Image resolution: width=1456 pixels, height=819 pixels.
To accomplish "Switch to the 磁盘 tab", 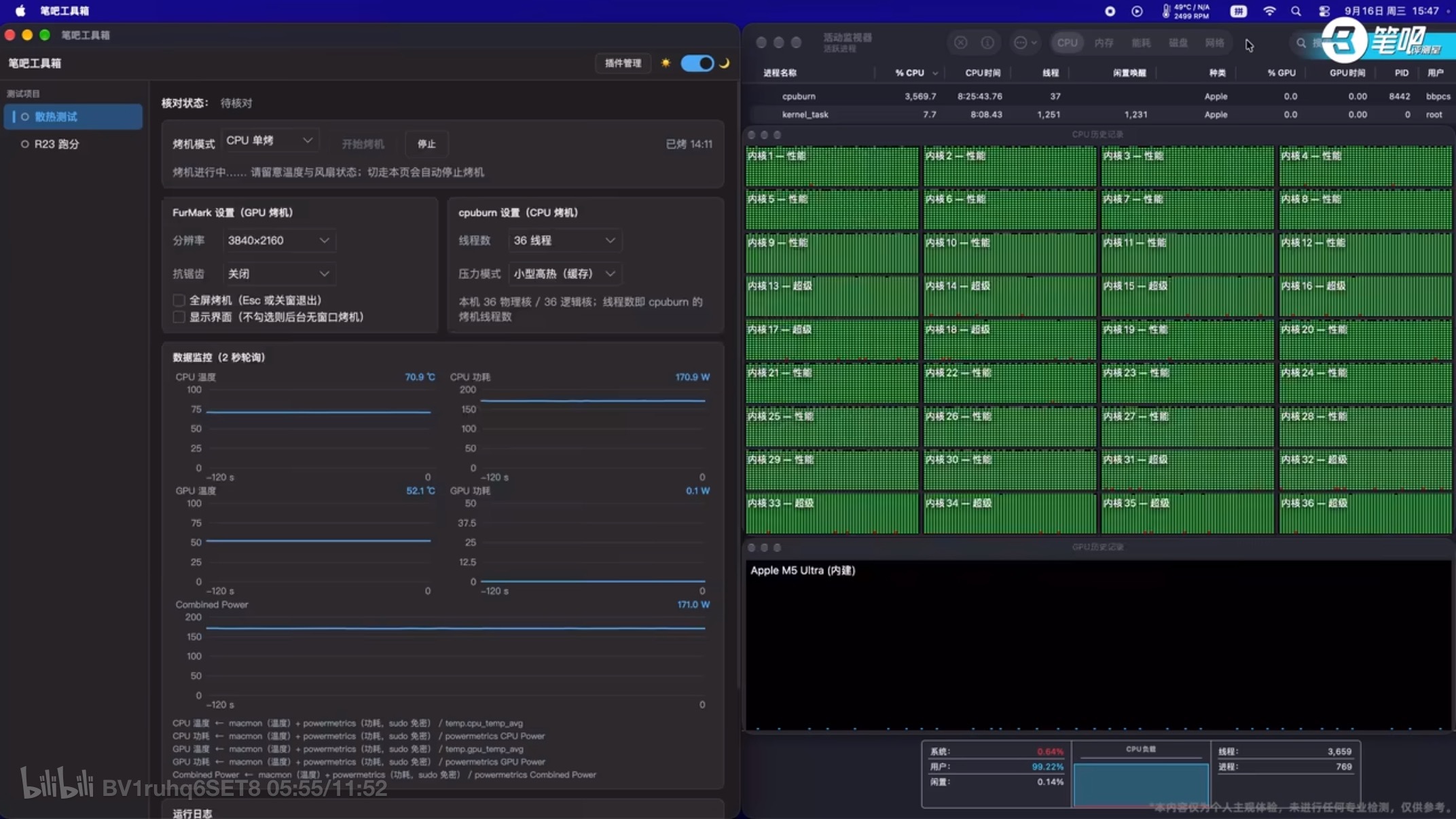I will coord(1178,43).
